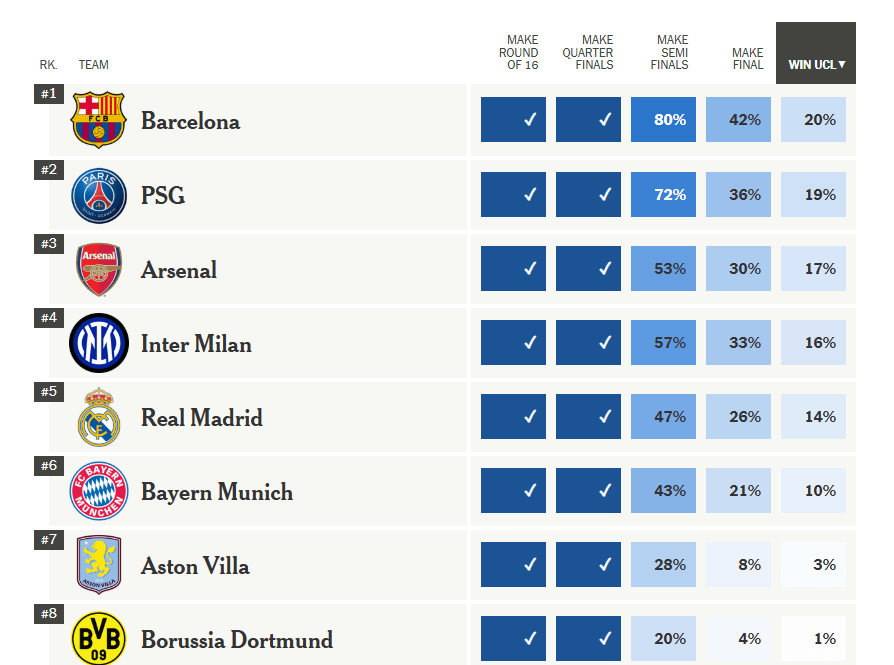
Task: Sort by Make Semi Finals header
Action: 669,53
